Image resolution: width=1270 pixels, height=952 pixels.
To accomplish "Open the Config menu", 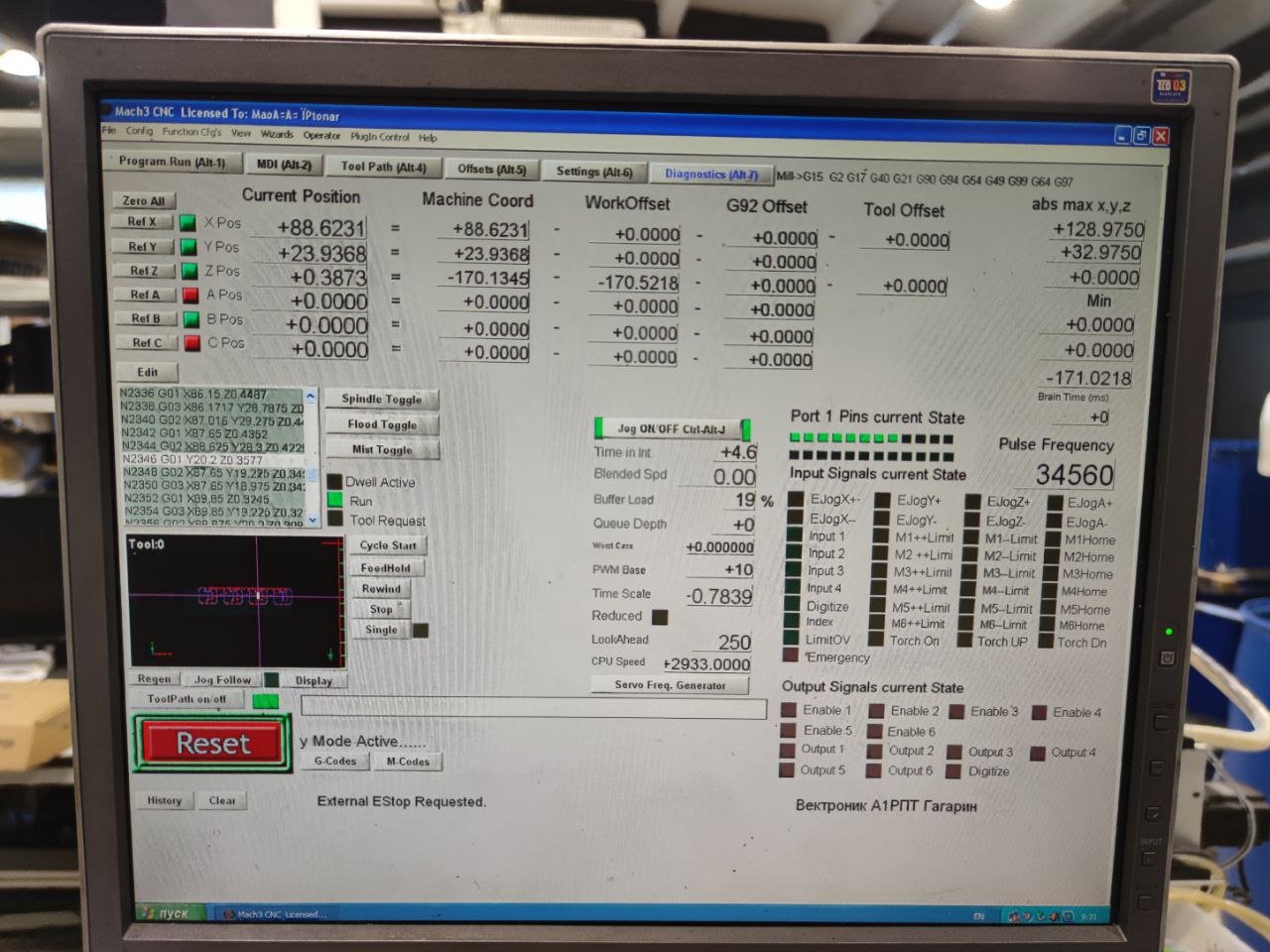I will (139, 131).
